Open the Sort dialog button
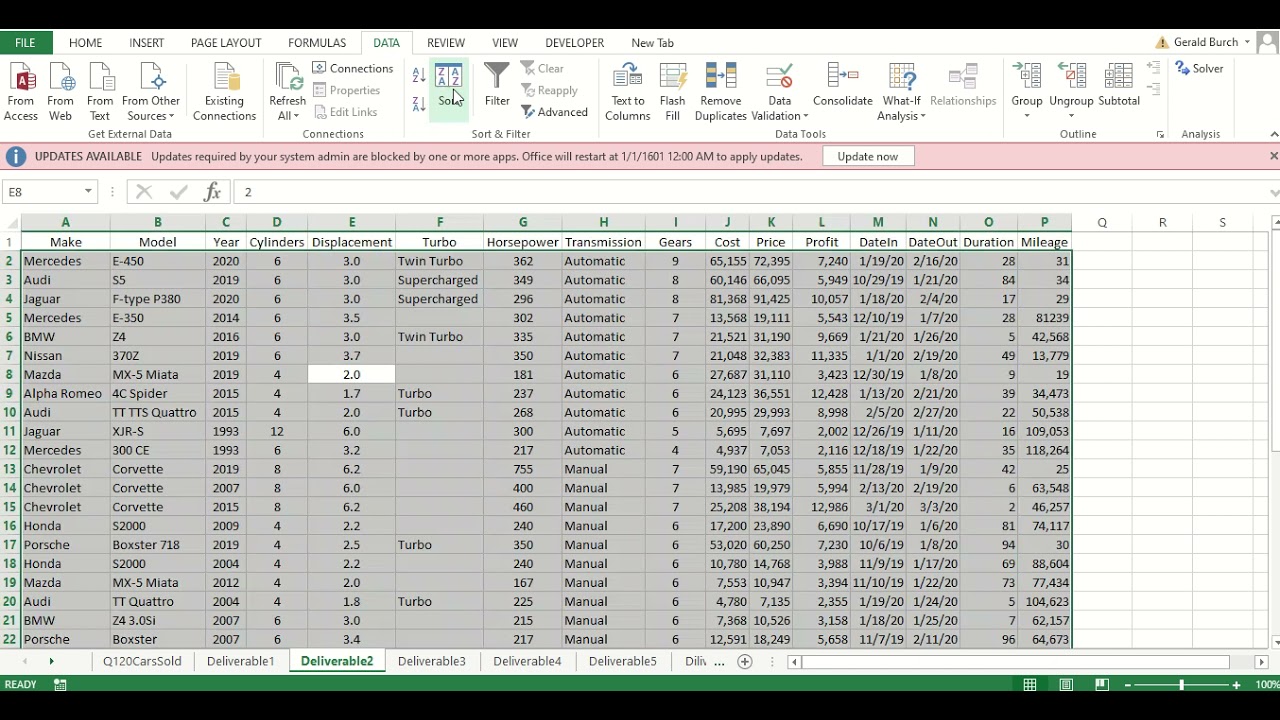Screen dimensions: 1280x720 [x=448, y=88]
